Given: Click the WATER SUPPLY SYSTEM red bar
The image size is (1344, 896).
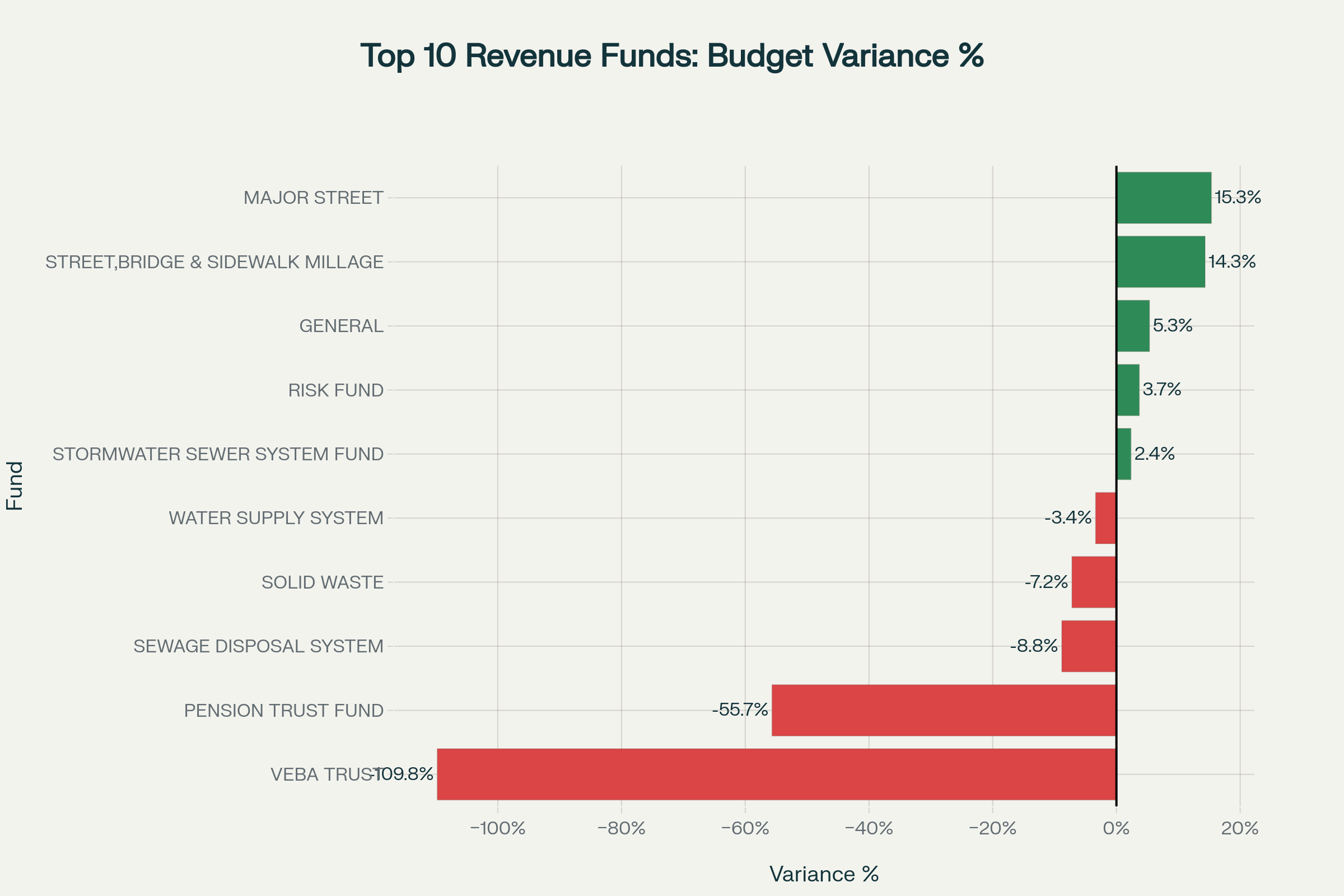Looking at the screenshot, I should (1105, 517).
